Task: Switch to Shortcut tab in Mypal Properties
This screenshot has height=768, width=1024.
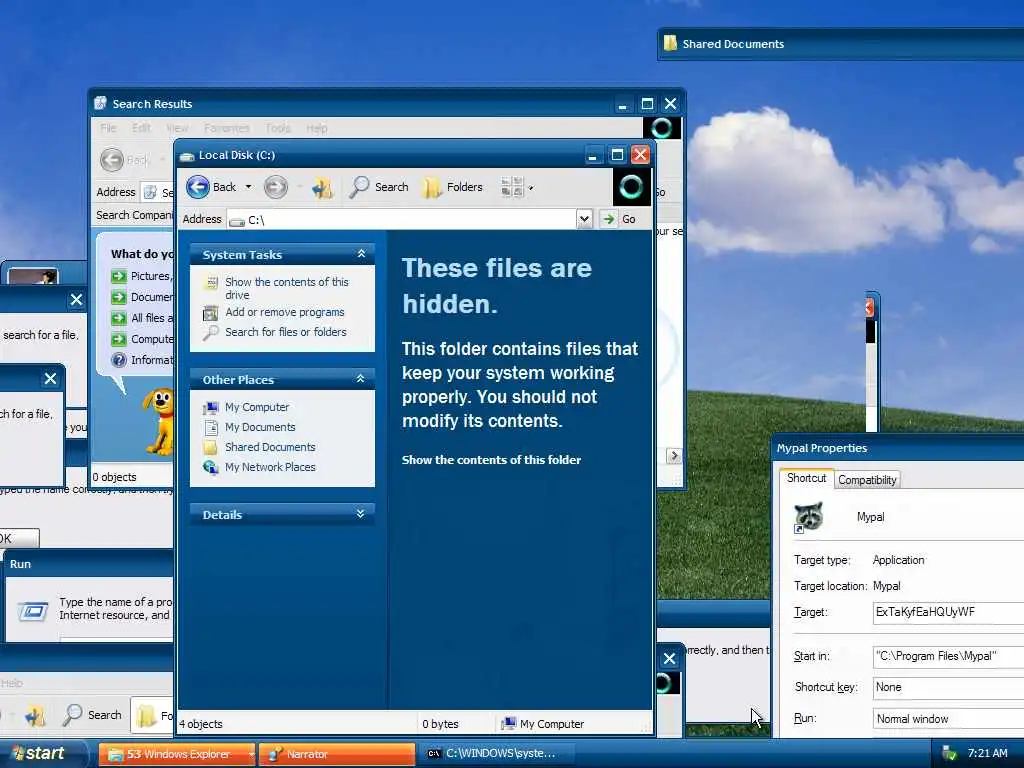Action: tap(806, 478)
